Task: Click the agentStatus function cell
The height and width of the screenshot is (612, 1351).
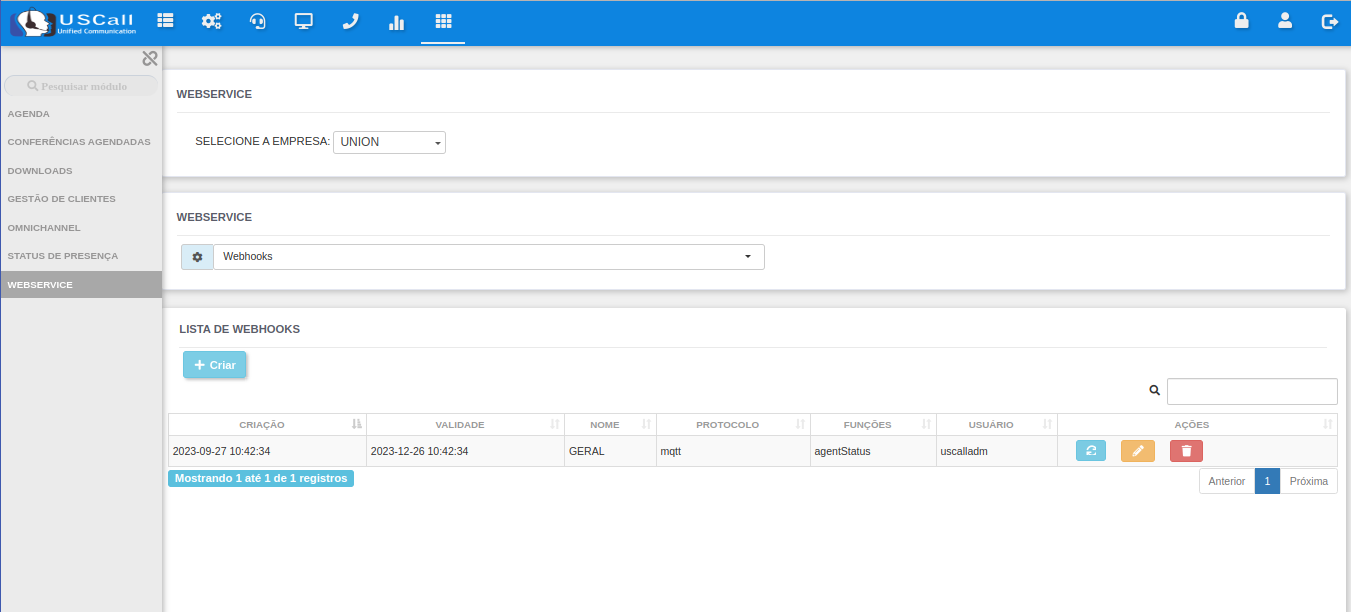Action: pyautogui.click(x=873, y=451)
